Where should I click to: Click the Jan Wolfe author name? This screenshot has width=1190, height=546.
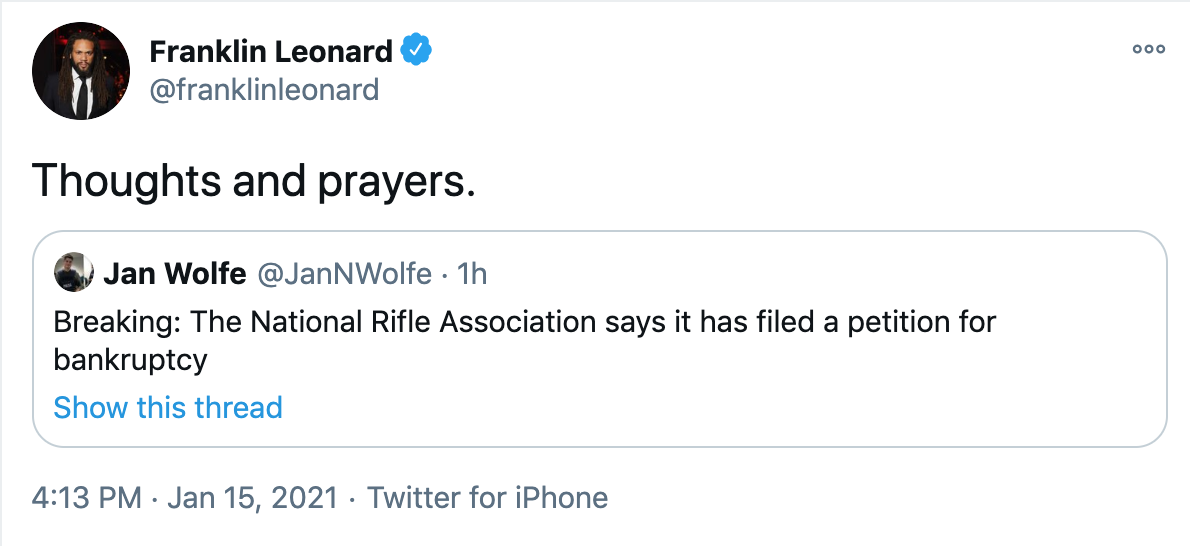[175, 273]
